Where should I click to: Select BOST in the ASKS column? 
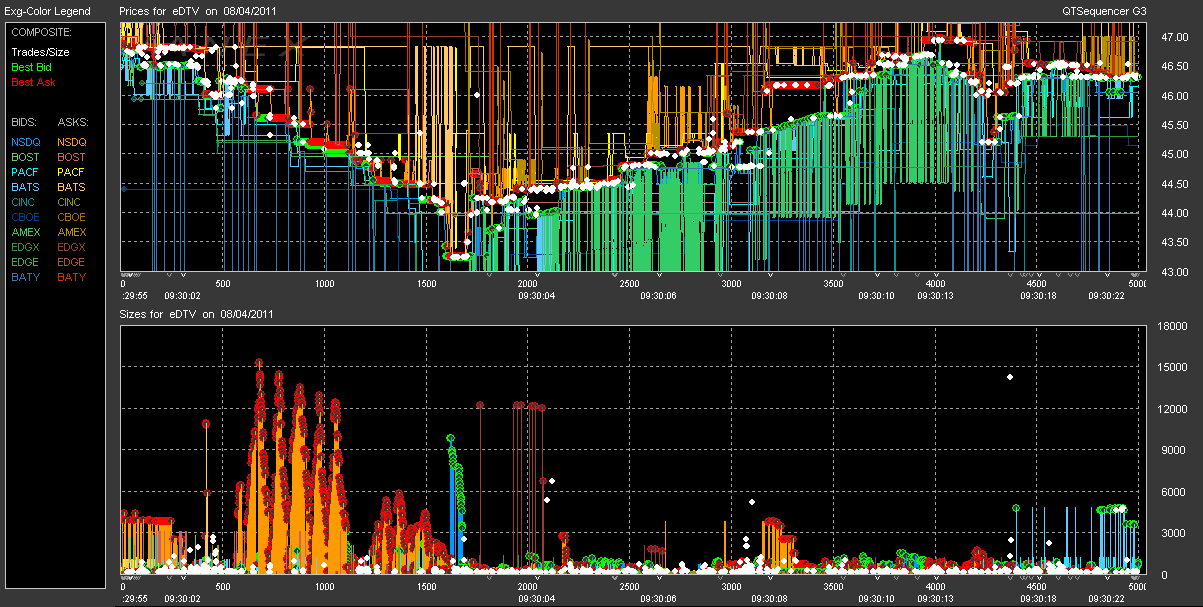pyautogui.click(x=72, y=157)
